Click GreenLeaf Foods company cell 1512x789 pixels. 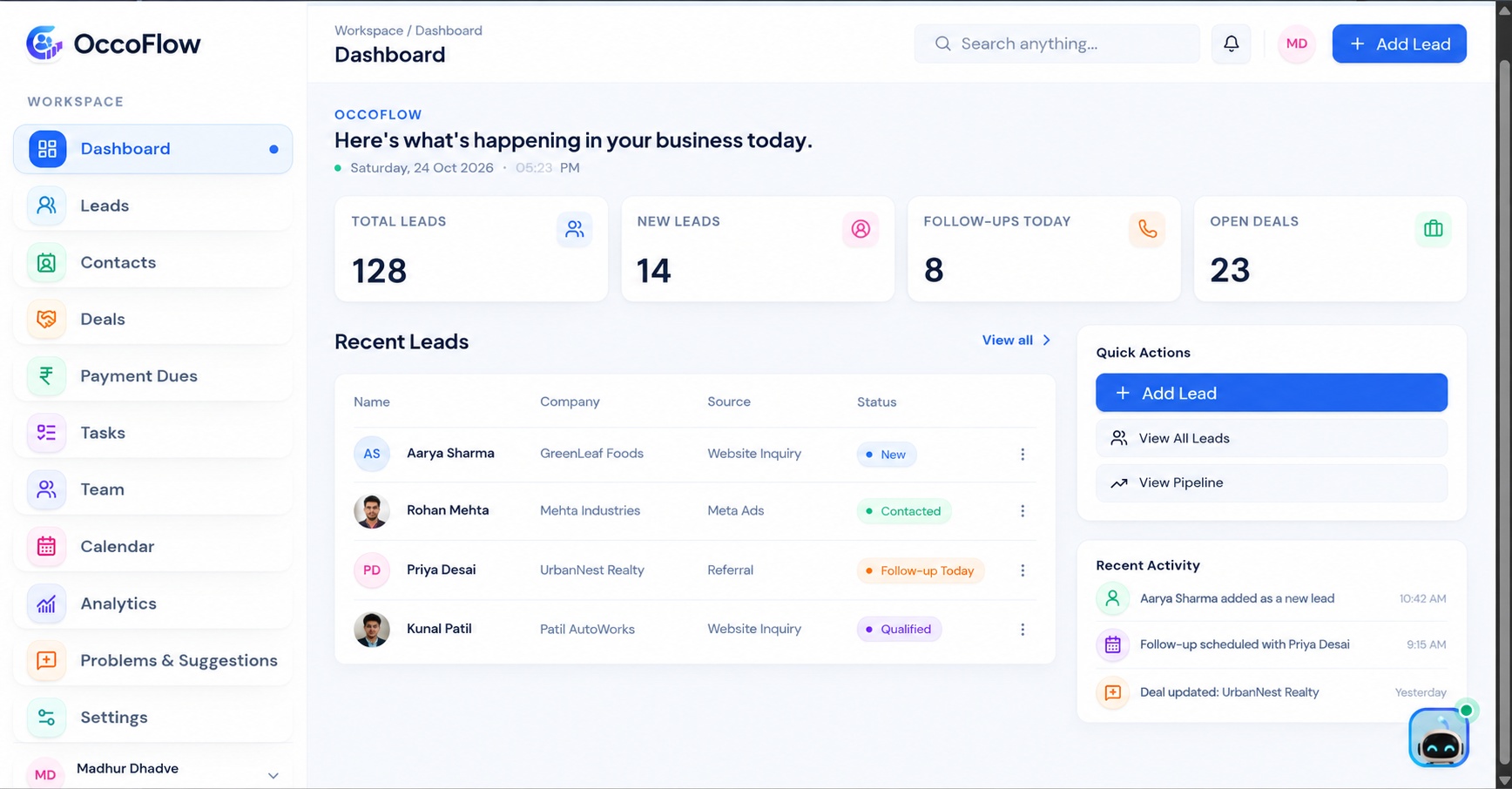[x=591, y=454]
